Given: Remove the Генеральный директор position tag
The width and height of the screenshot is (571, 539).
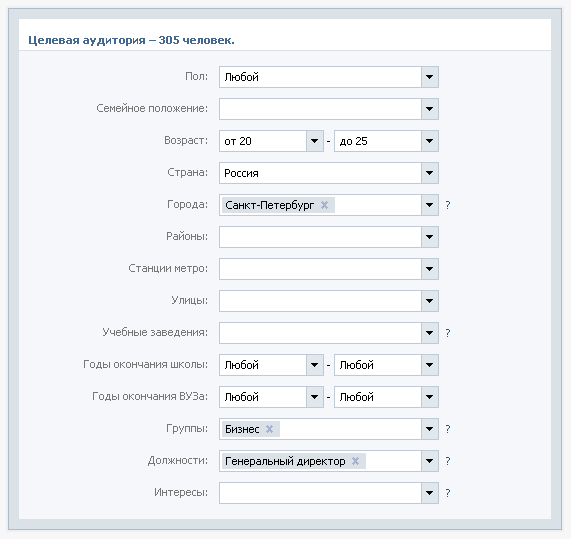Looking at the screenshot, I should tap(355, 461).
